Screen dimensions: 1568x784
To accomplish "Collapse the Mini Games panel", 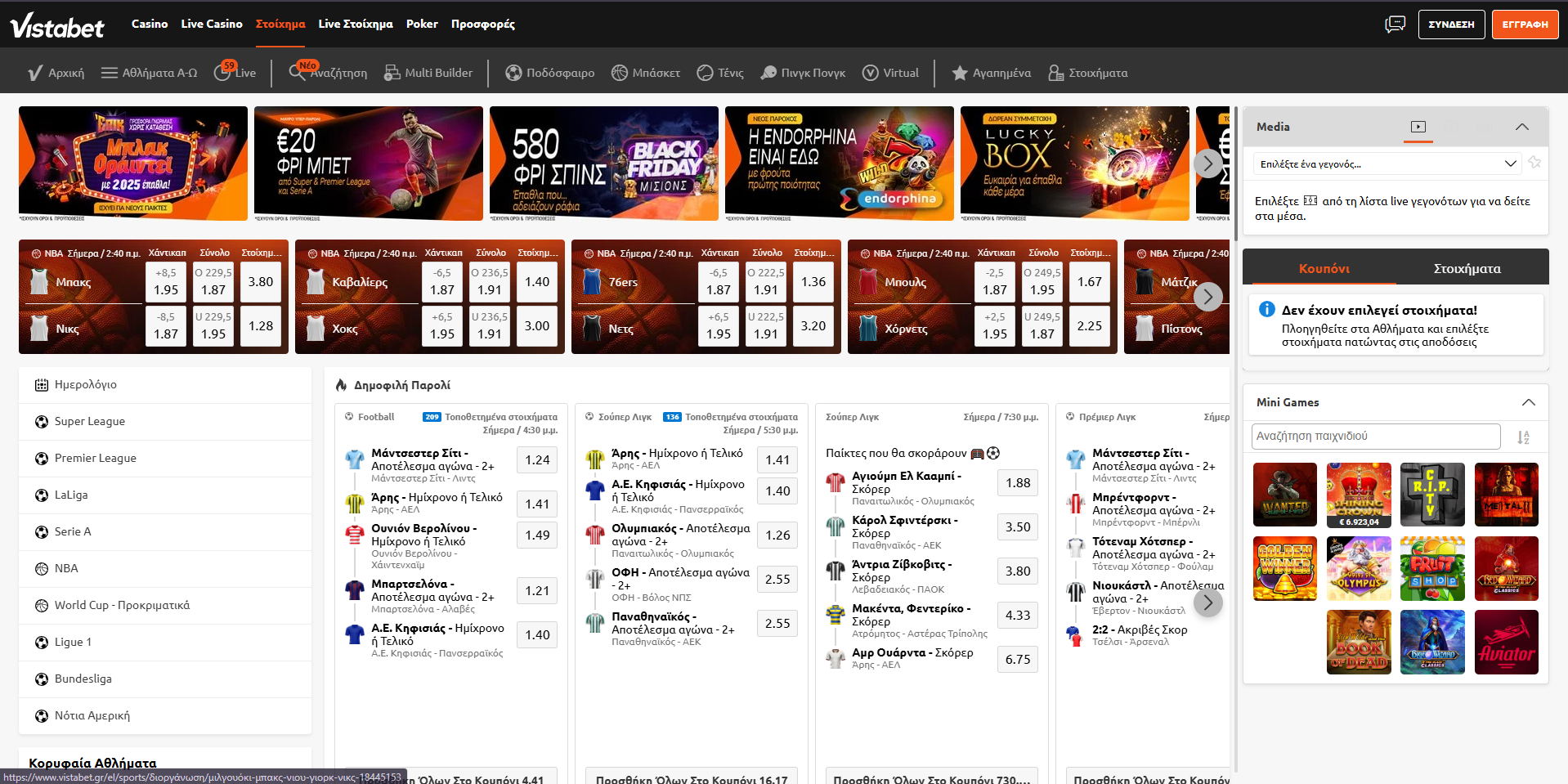I will pyautogui.click(x=1528, y=402).
